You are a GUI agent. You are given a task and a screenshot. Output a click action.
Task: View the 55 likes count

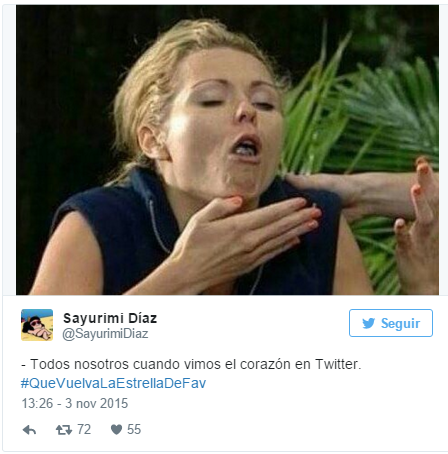[134, 430]
